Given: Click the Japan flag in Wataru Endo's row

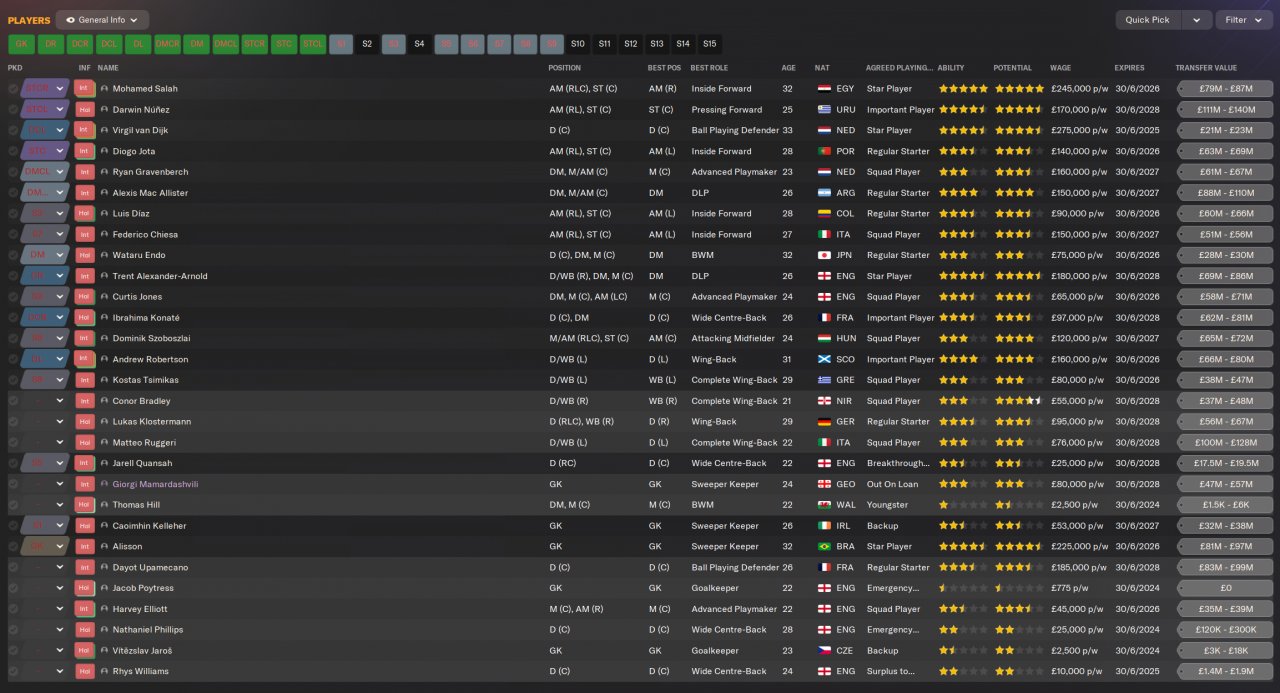Looking at the screenshot, I should tap(824, 255).
